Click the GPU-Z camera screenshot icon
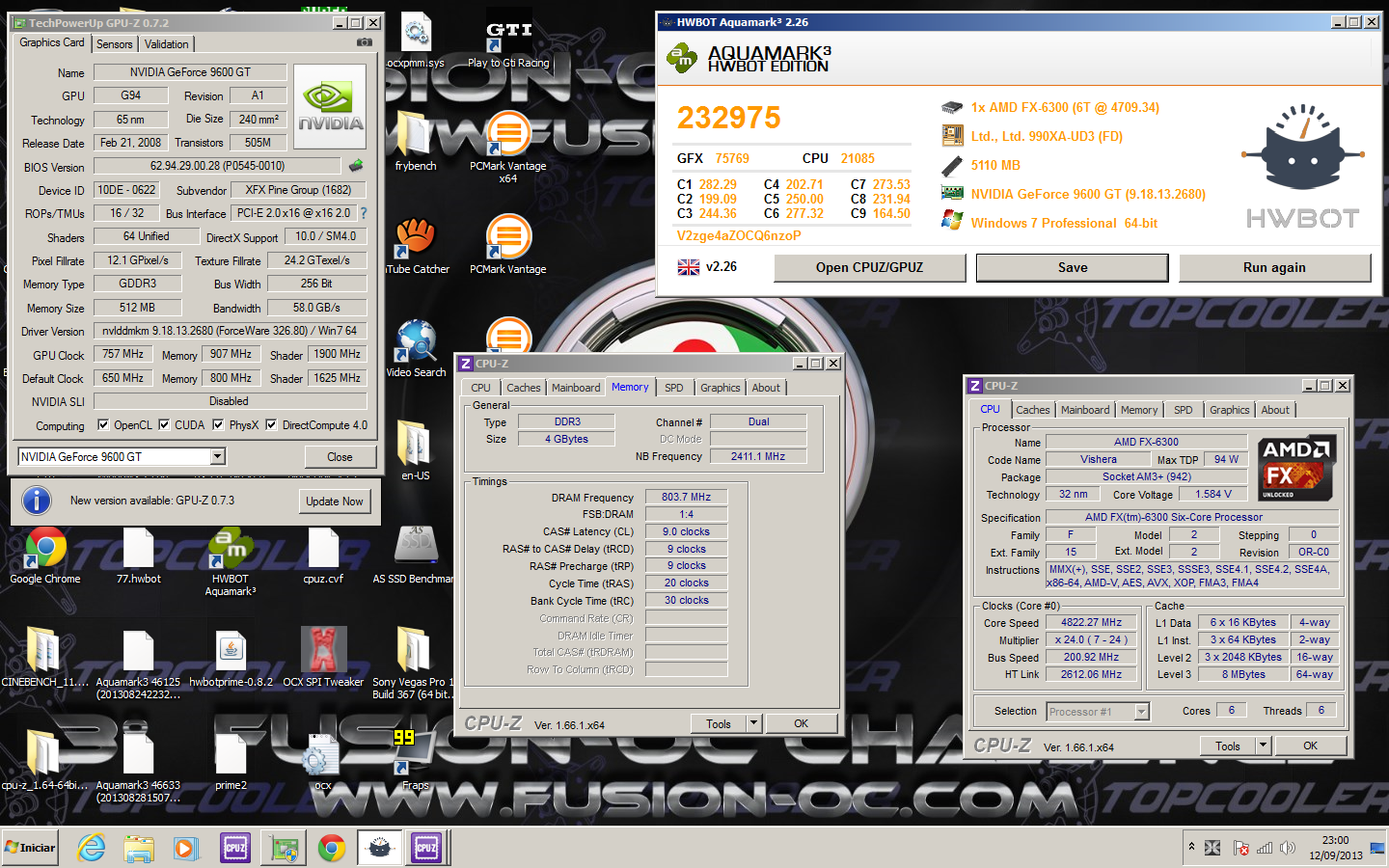The height and width of the screenshot is (868, 1389). (x=364, y=42)
